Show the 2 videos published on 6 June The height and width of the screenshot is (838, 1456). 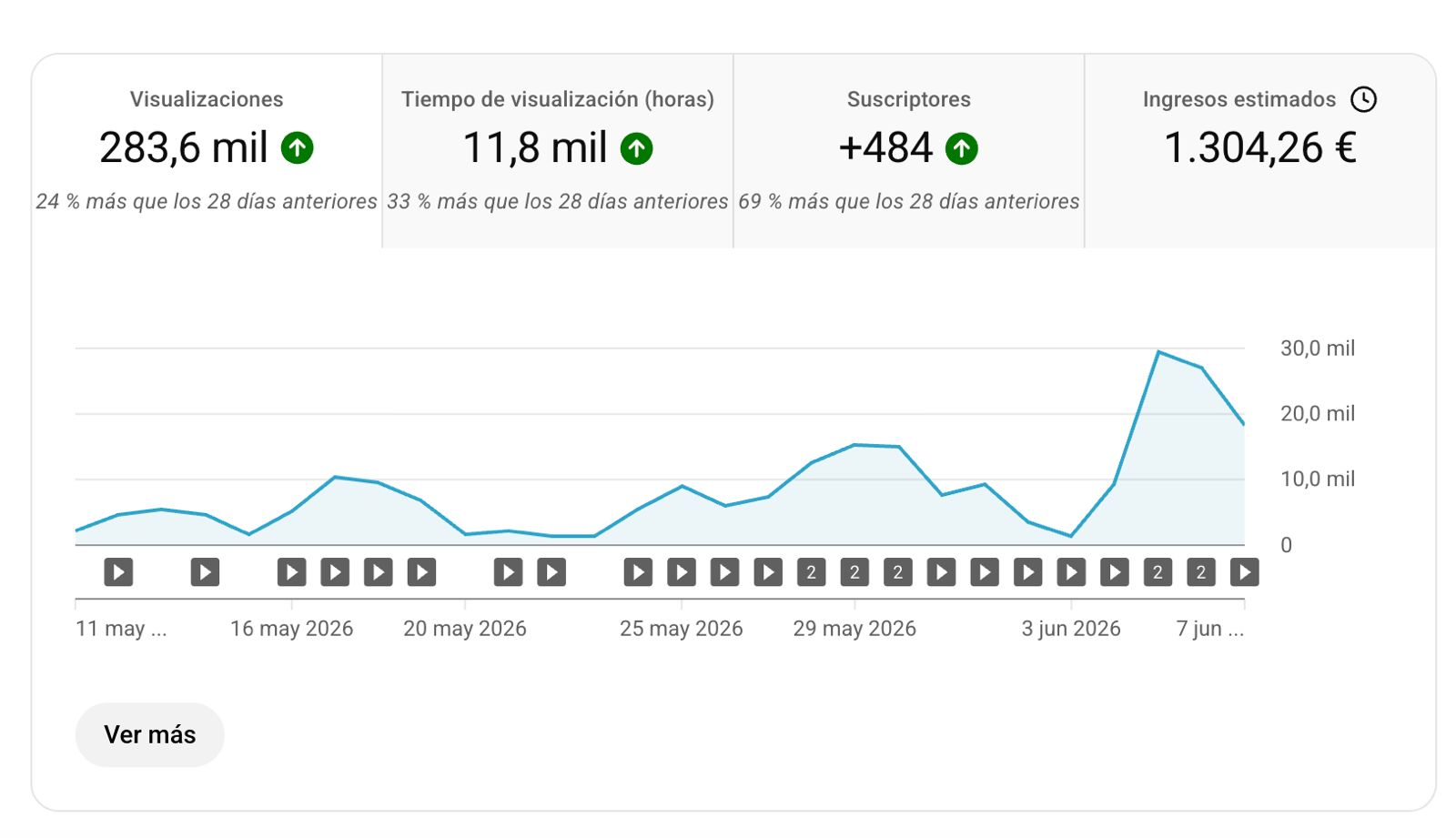coord(1201,572)
